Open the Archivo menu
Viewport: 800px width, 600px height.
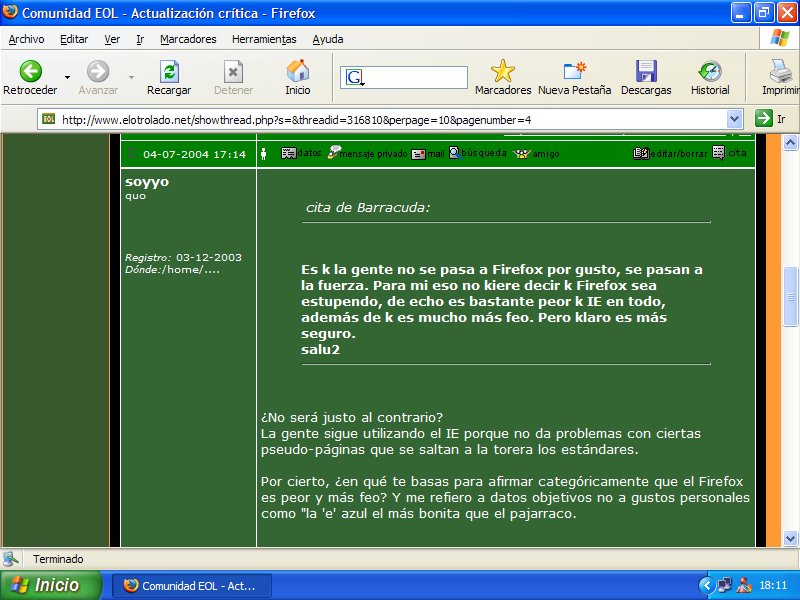point(27,39)
